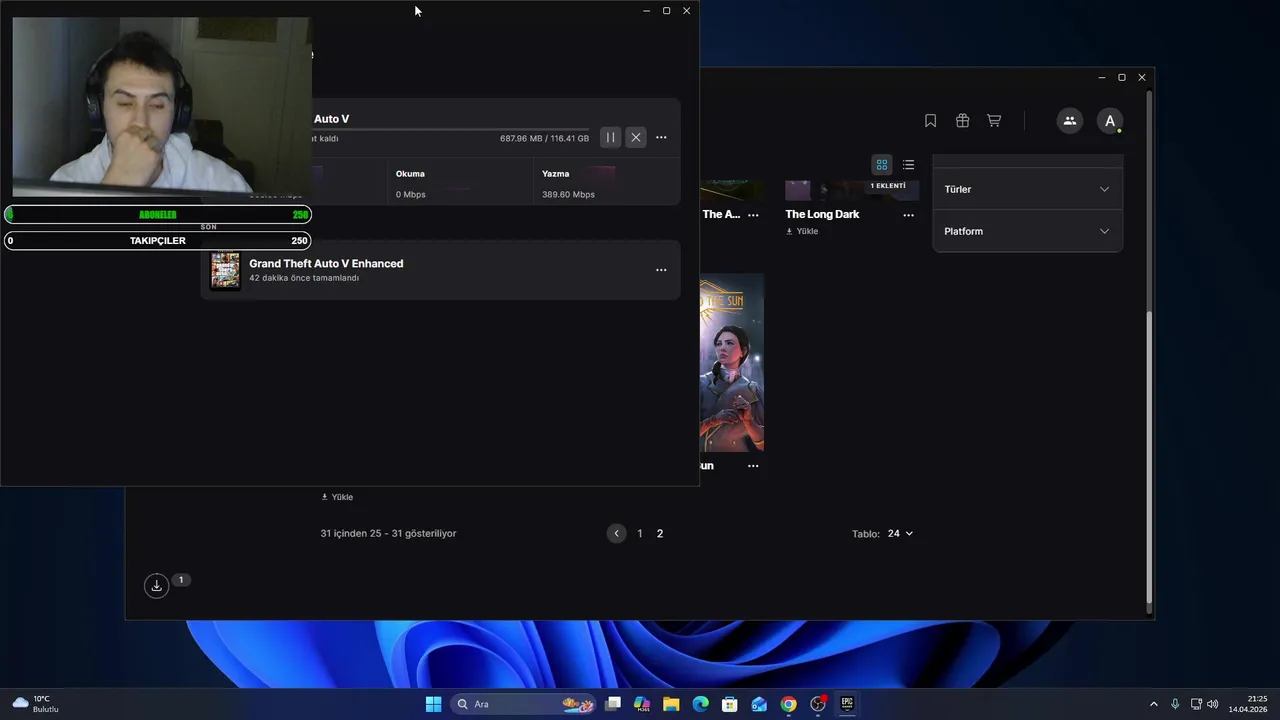The image size is (1280, 720).
Task: Open the wishlist bookmark icon in Epic launcher
Action: 930,121
